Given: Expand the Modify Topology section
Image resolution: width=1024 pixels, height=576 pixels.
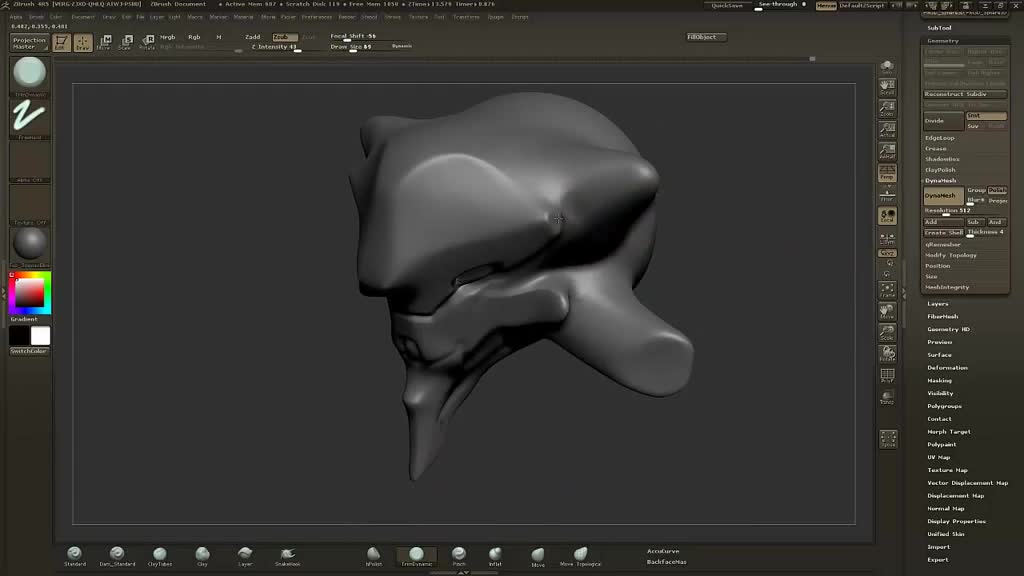Looking at the screenshot, I should (x=950, y=255).
